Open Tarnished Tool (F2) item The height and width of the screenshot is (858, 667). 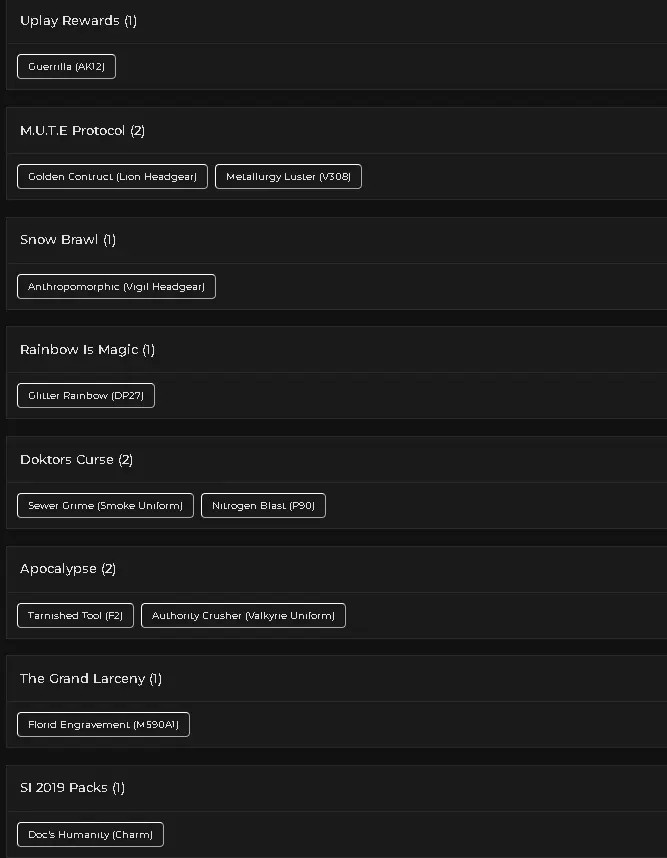coord(75,616)
